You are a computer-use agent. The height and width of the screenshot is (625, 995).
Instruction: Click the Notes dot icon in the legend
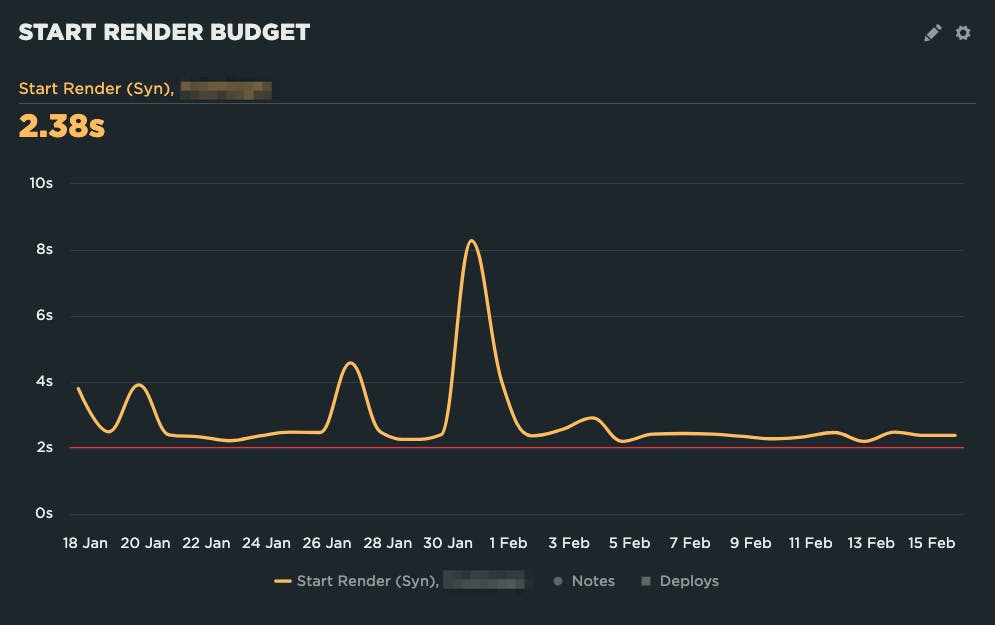(x=558, y=581)
